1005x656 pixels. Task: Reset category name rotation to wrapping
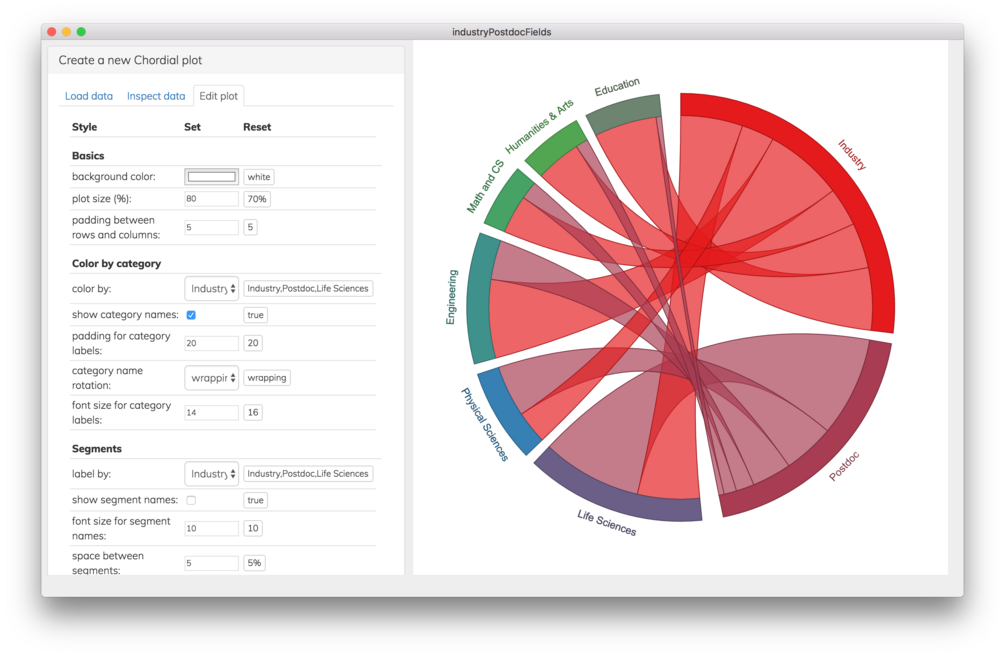pos(267,378)
